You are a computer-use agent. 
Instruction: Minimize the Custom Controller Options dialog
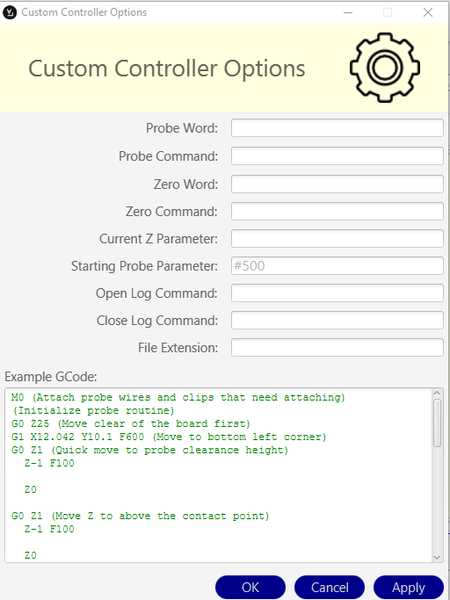[348, 13]
